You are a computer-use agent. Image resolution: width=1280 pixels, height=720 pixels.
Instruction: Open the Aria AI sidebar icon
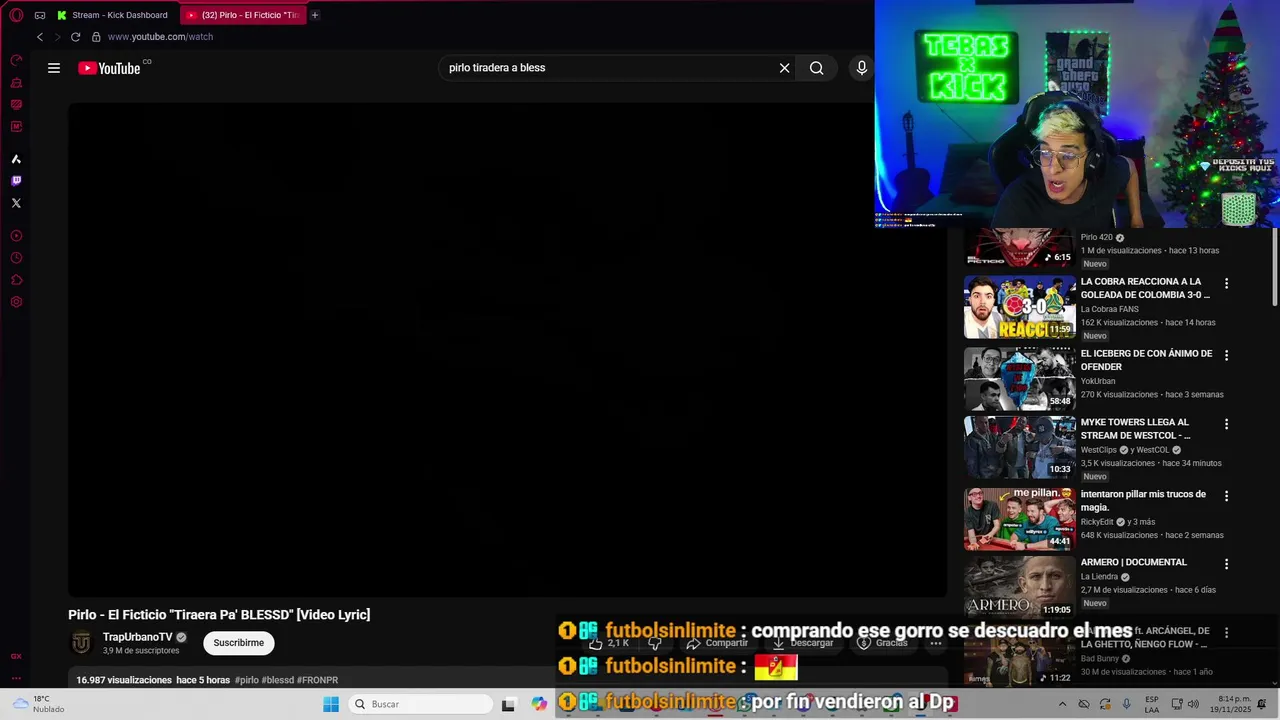(x=16, y=159)
